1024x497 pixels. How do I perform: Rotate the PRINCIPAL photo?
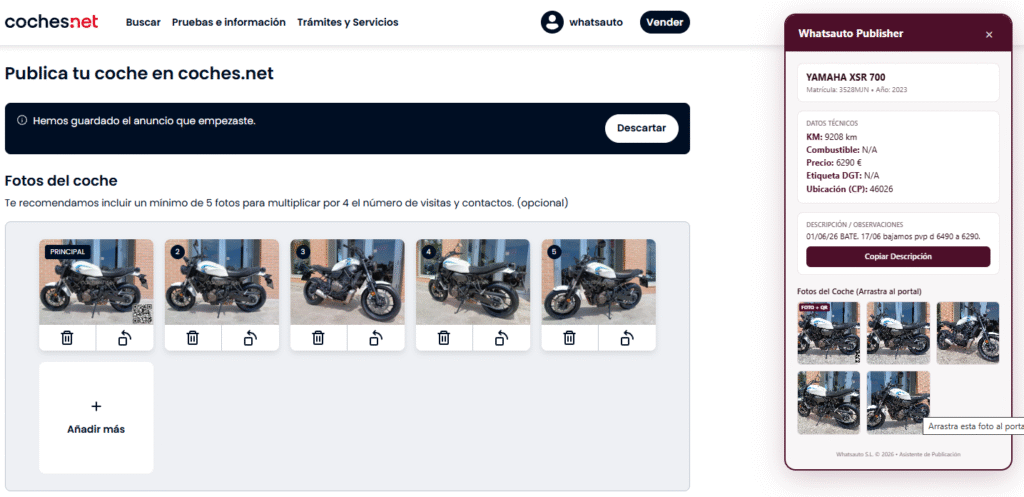[125, 338]
